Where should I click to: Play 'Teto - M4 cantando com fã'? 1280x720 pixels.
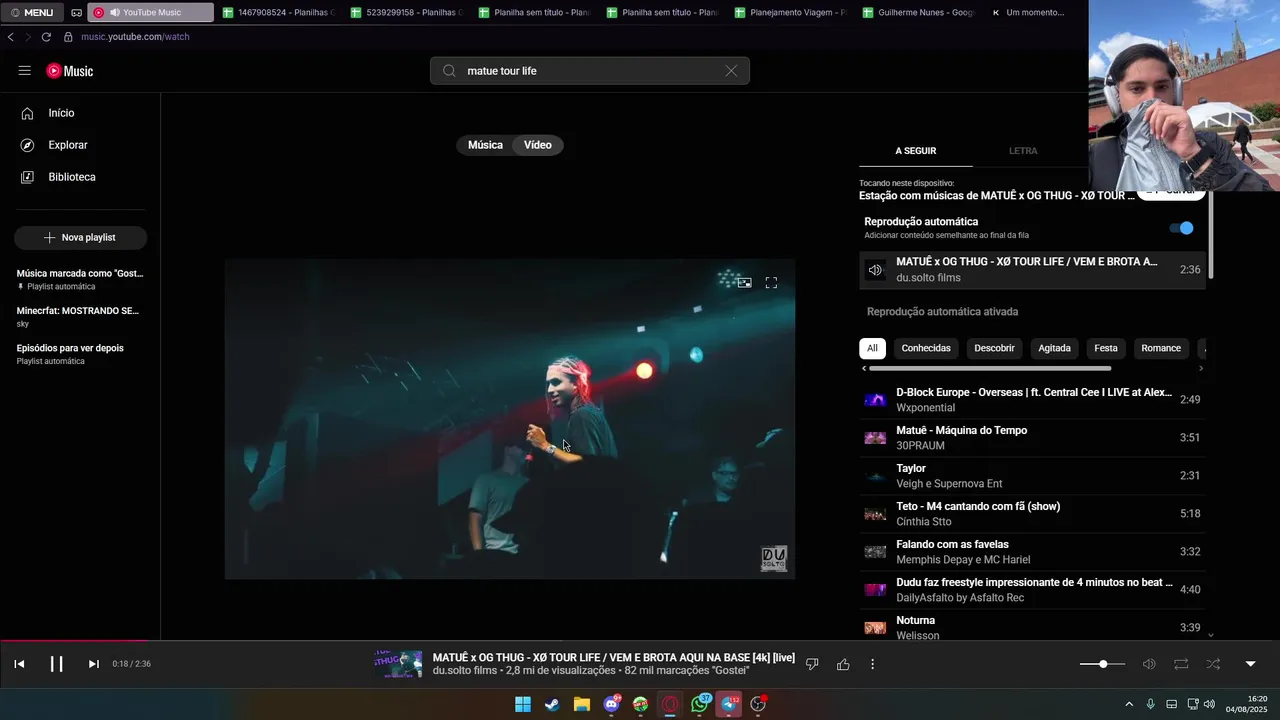(1032, 514)
